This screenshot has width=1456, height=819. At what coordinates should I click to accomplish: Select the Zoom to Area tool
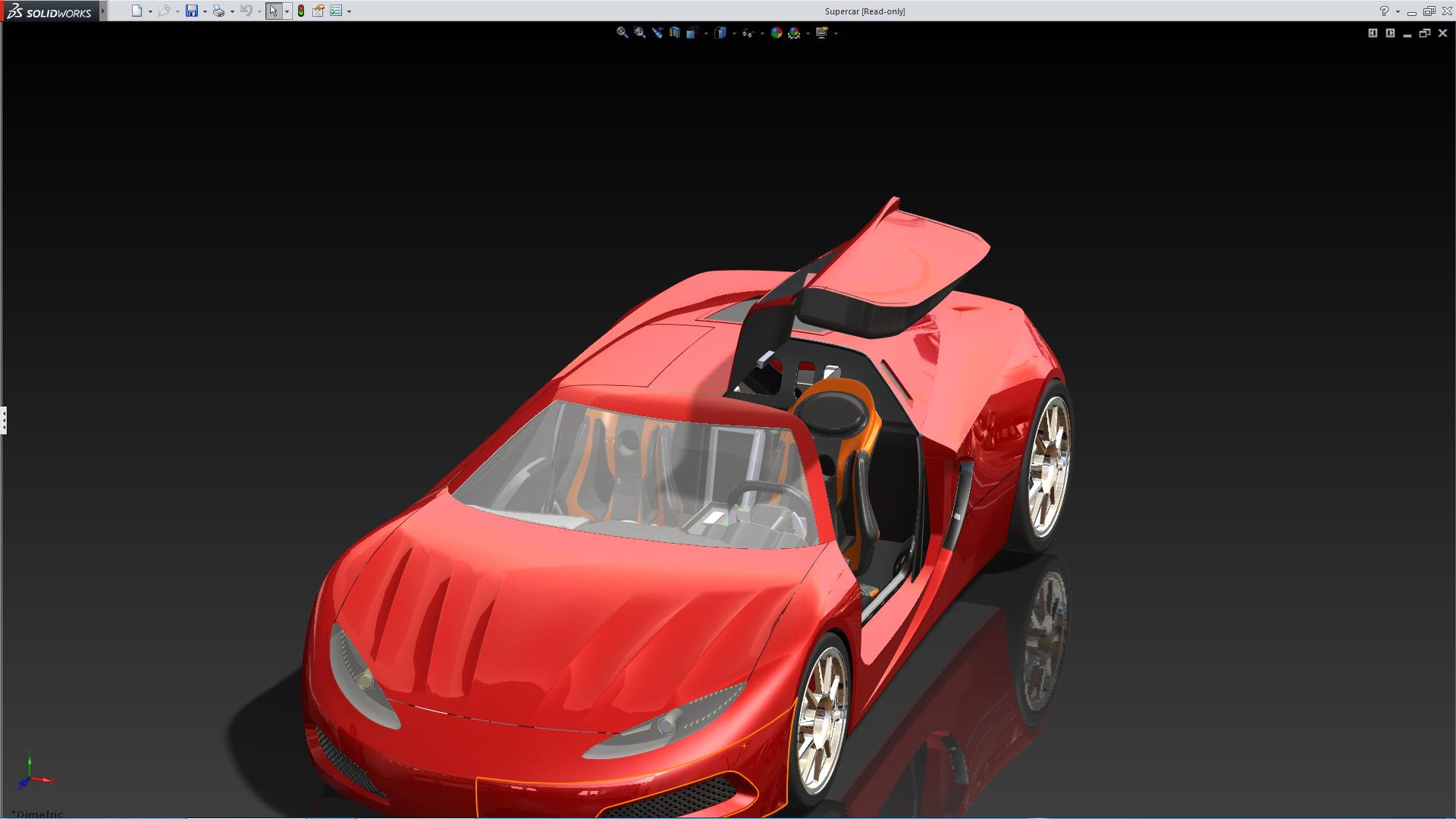click(x=639, y=33)
